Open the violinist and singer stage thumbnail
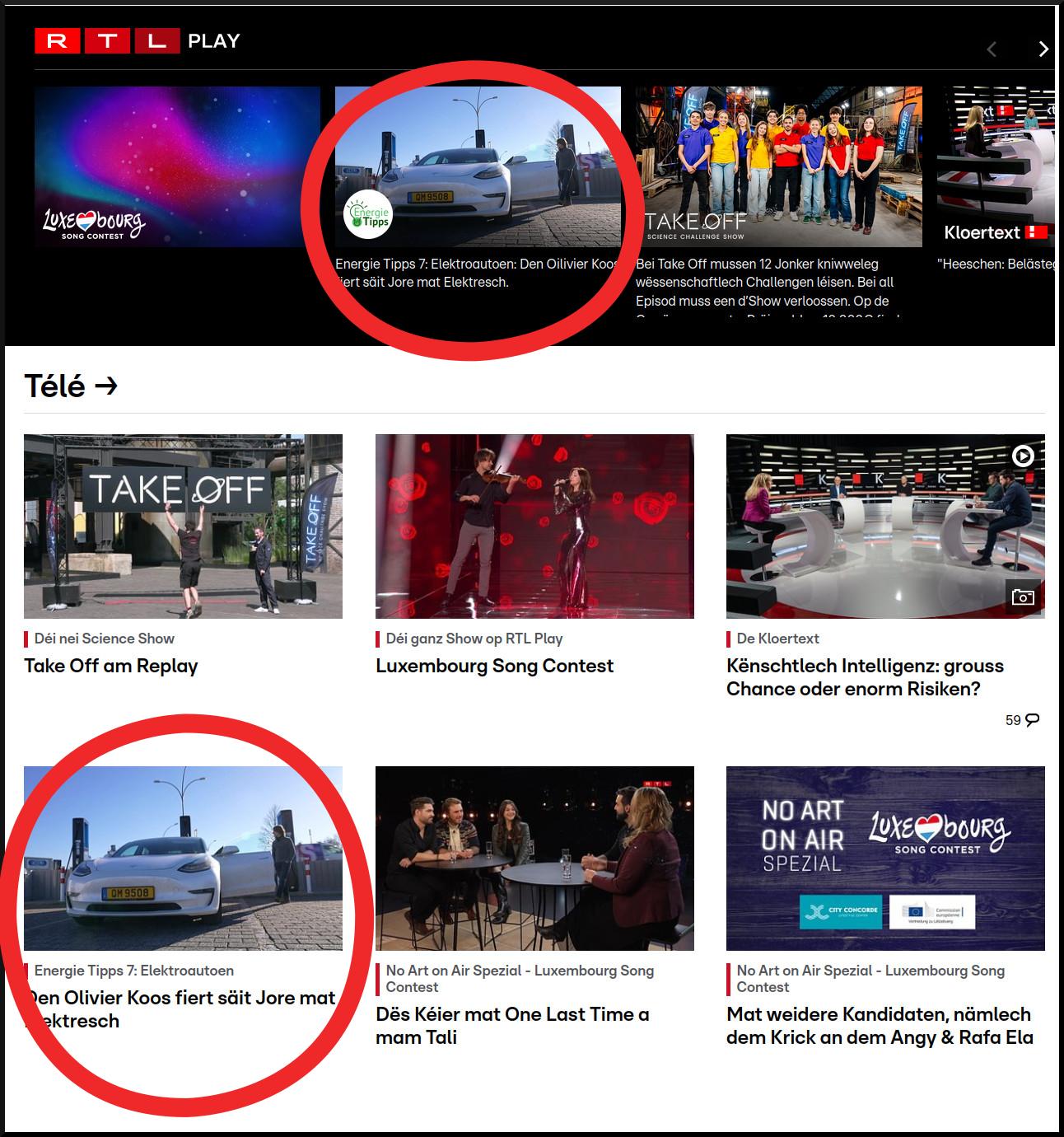The height and width of the screenshot is (1137, 1064). coord(534,526)
